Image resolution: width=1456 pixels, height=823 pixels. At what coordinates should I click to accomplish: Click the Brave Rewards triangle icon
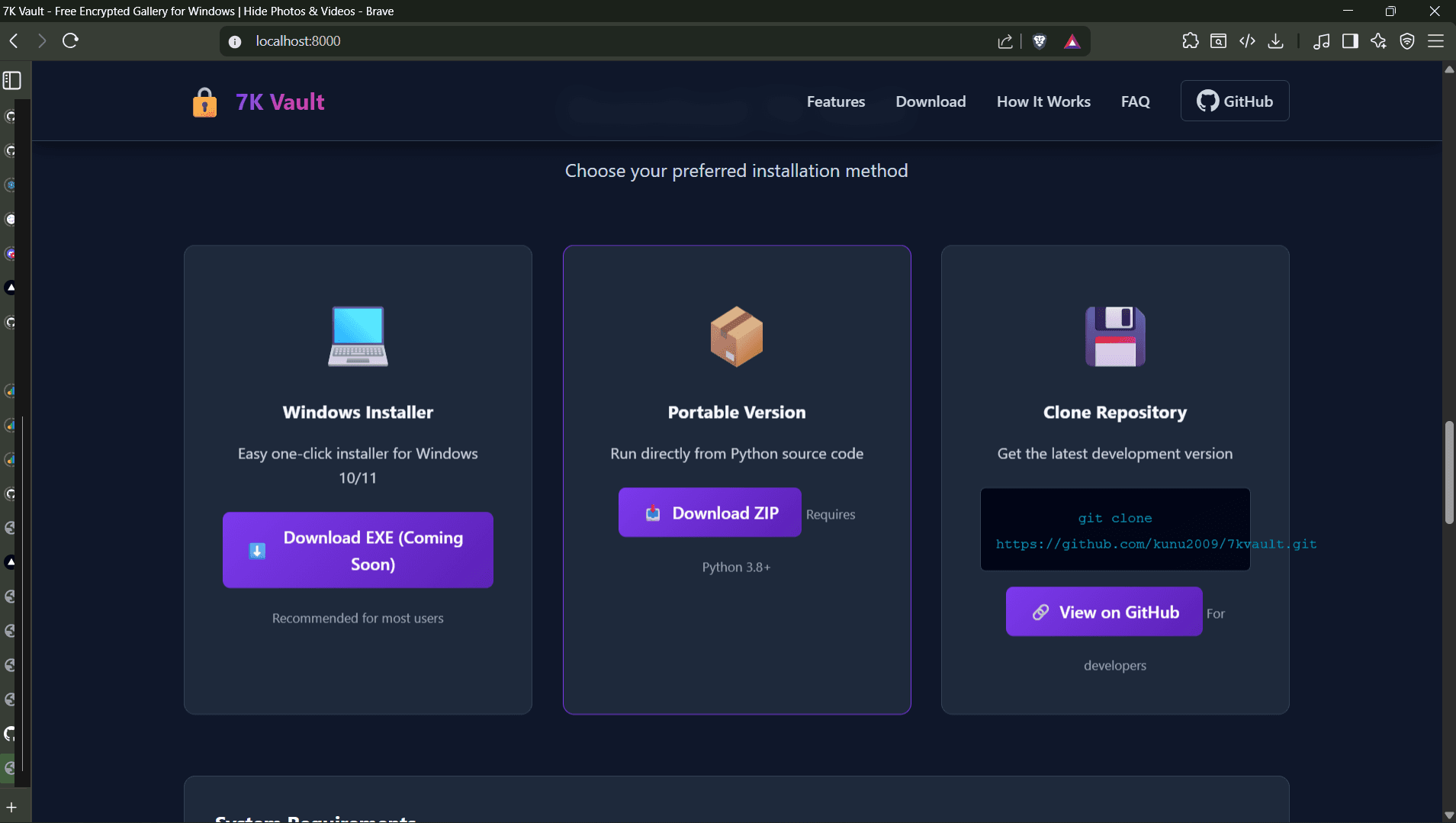click(x=1072, y=41)
